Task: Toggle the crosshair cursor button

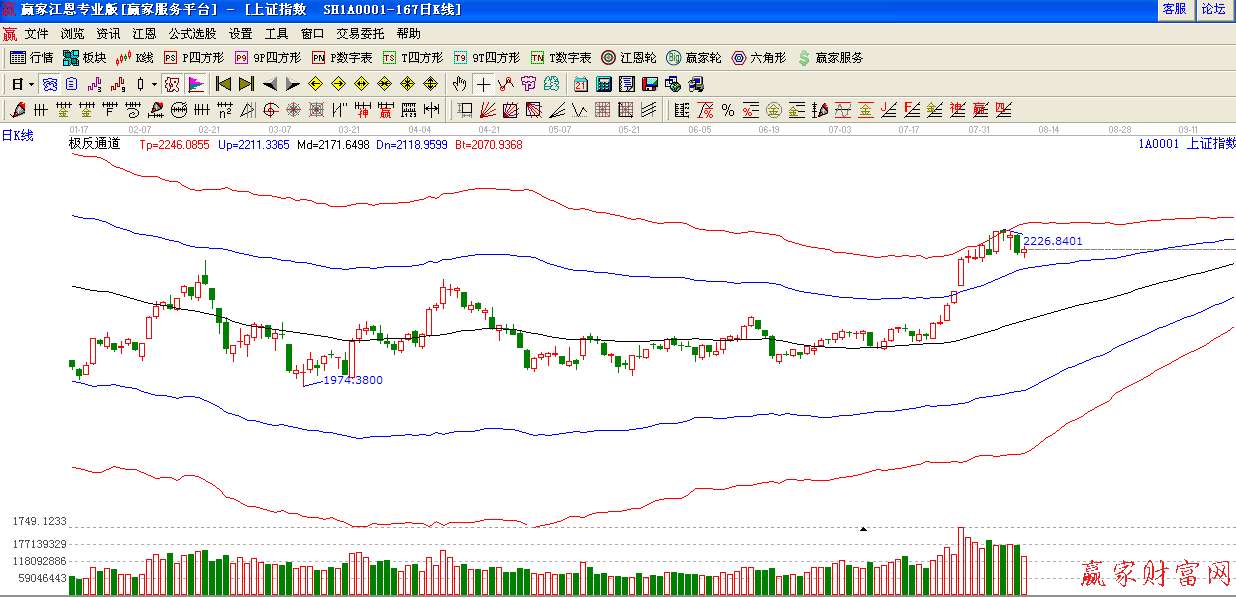Action: pos(483,84)
